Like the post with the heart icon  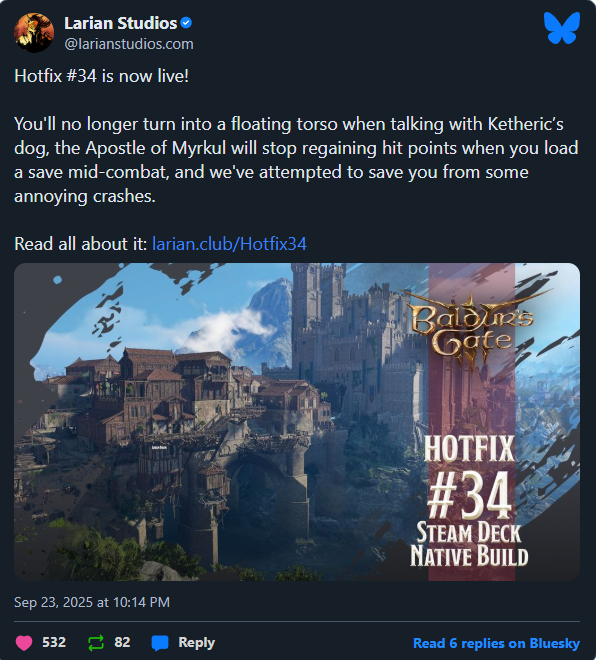point(24,643)
